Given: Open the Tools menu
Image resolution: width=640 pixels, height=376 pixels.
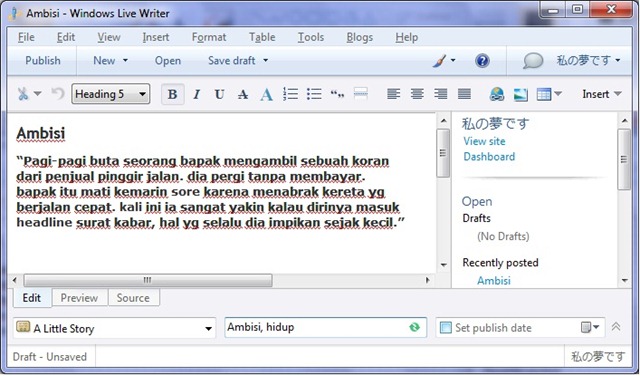Looking at the screenshot, I should pyautogui.click(x=311, y=37).
